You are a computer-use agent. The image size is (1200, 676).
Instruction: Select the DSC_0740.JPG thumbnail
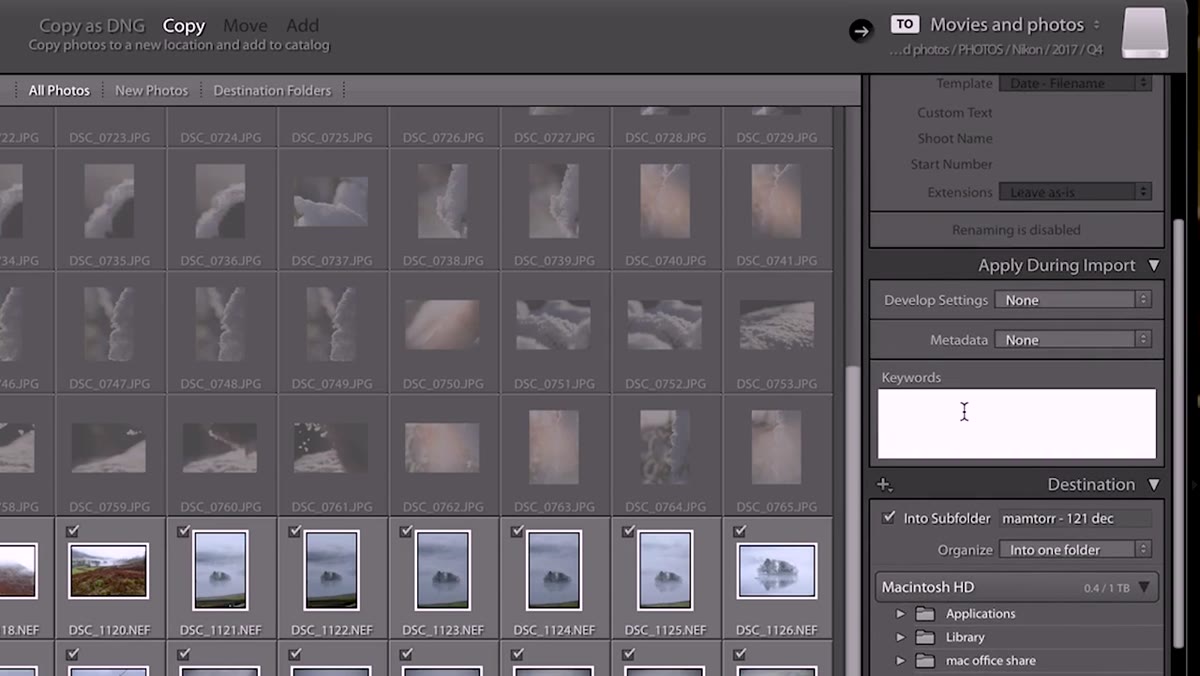tap(665, 202)
